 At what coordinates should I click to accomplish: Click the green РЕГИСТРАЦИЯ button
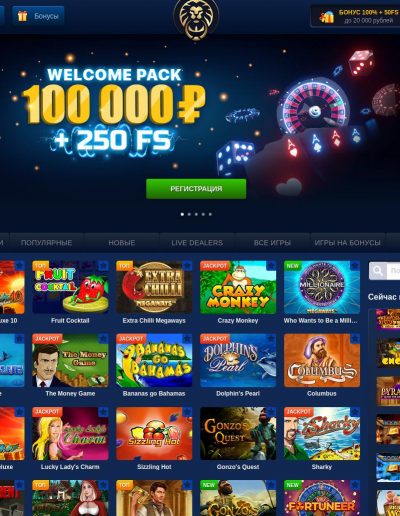point(196,189)
